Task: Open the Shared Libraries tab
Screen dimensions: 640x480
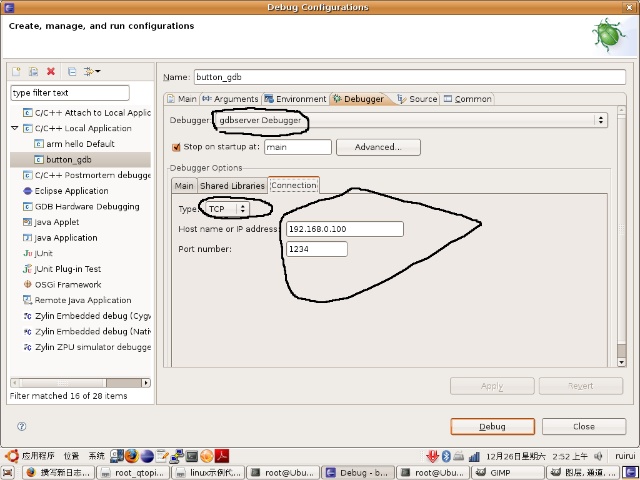Action: point(232,186)
